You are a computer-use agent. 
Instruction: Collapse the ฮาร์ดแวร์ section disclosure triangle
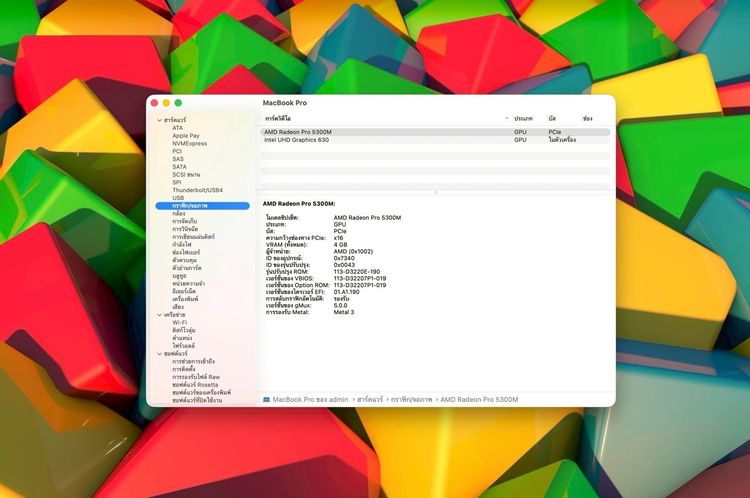click(x=159, y=120)
